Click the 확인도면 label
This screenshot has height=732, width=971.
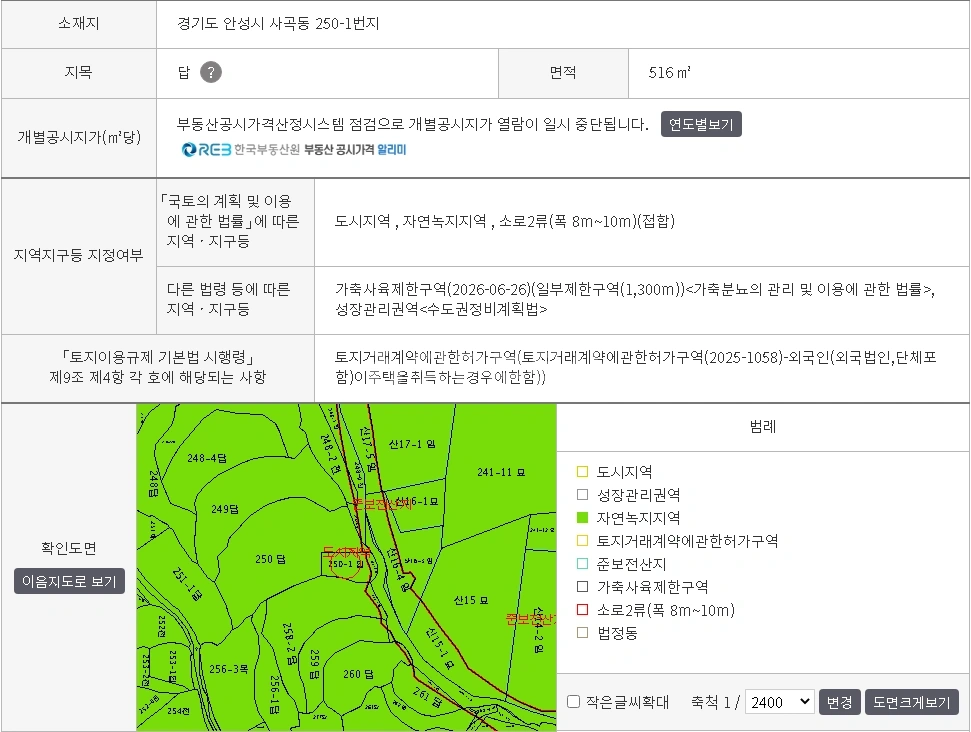pyautogui.click(x=69, y=548)
